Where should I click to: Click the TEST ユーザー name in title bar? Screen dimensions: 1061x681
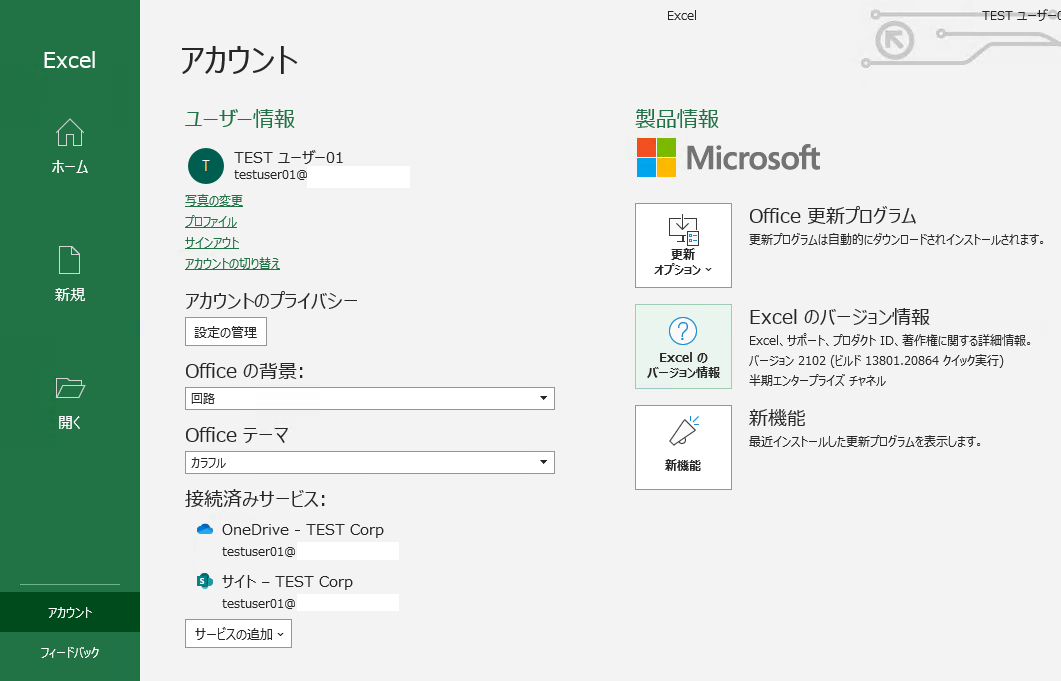coord(1021,16)
